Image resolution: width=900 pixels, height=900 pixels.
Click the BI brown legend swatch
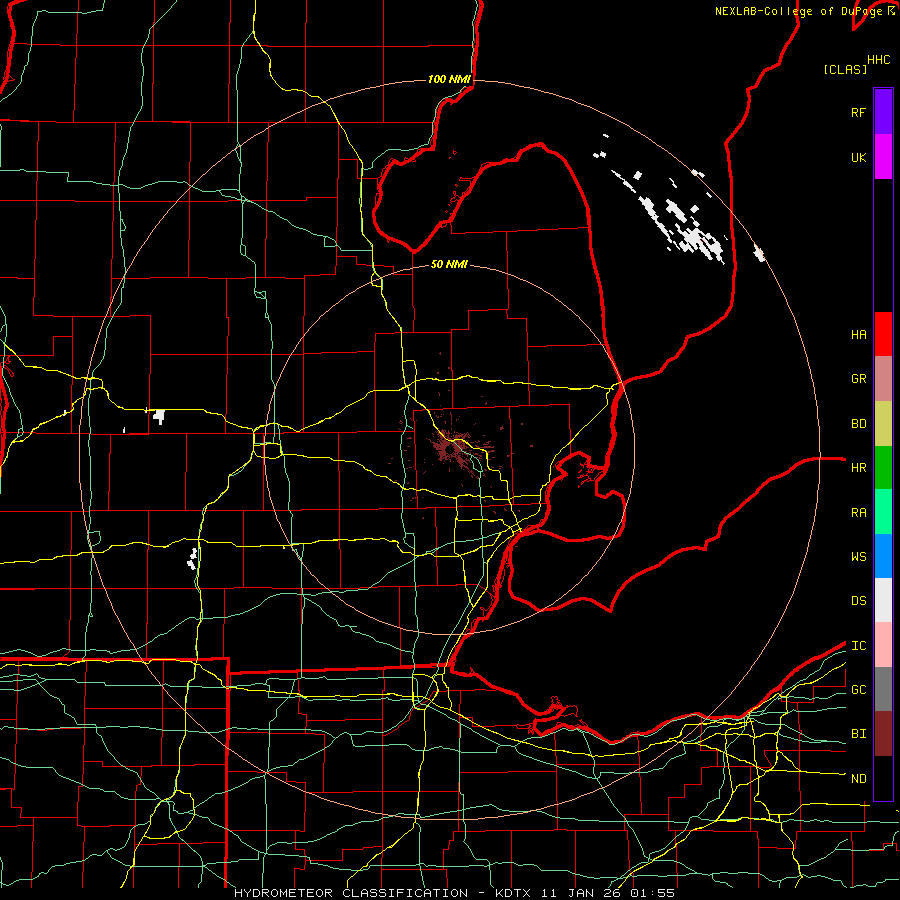tap(883, 734)
